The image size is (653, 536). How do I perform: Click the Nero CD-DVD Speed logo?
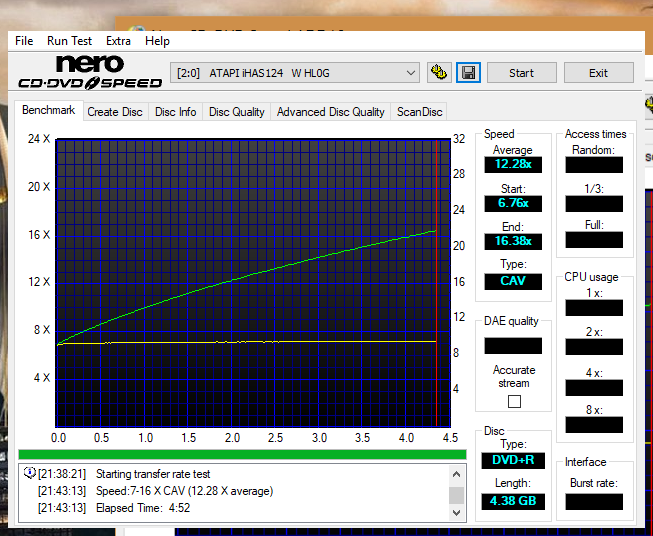click(x=90, y=72)
